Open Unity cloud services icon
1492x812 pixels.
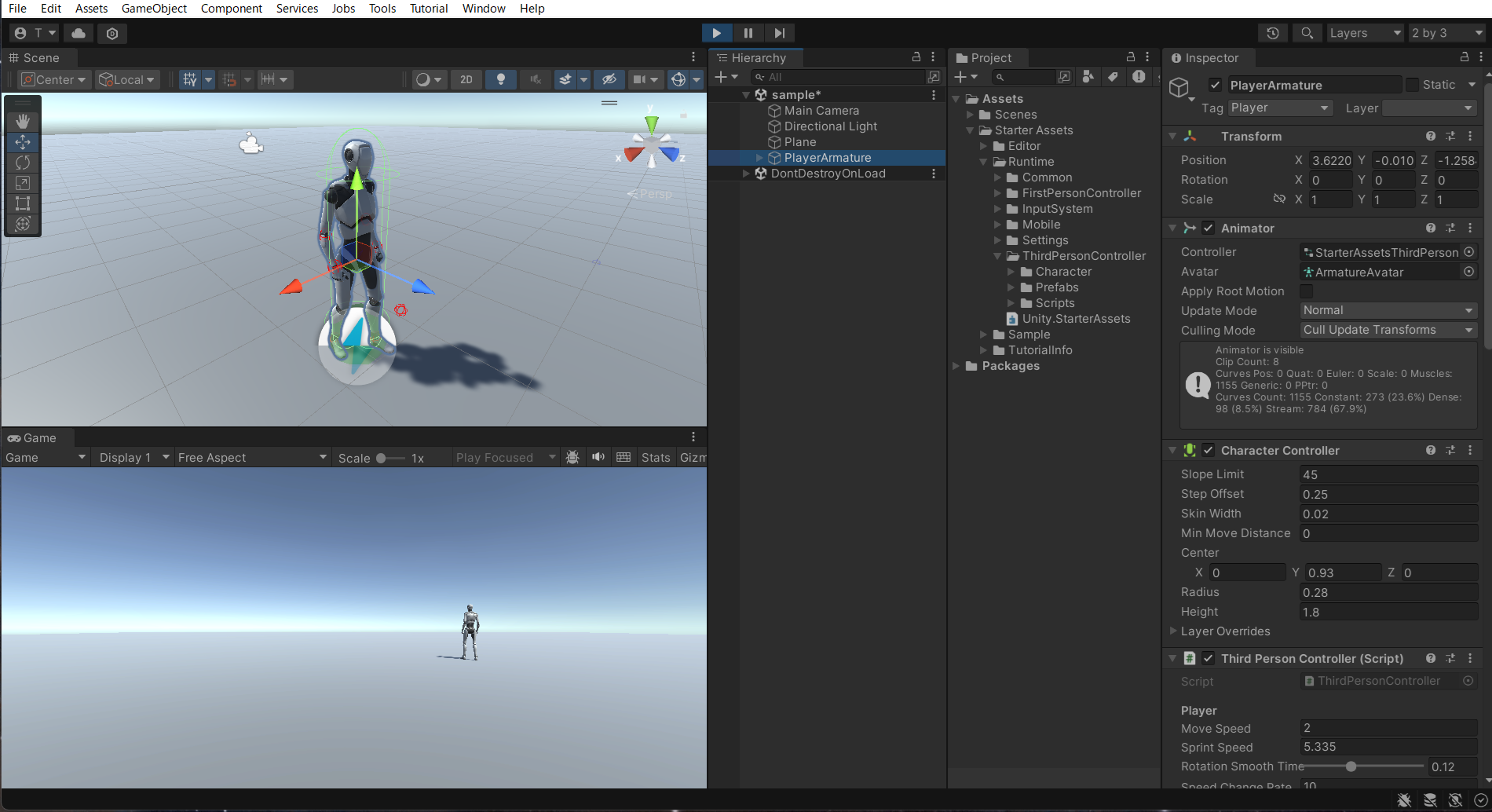pyautogui.click(x=79, y=33)
